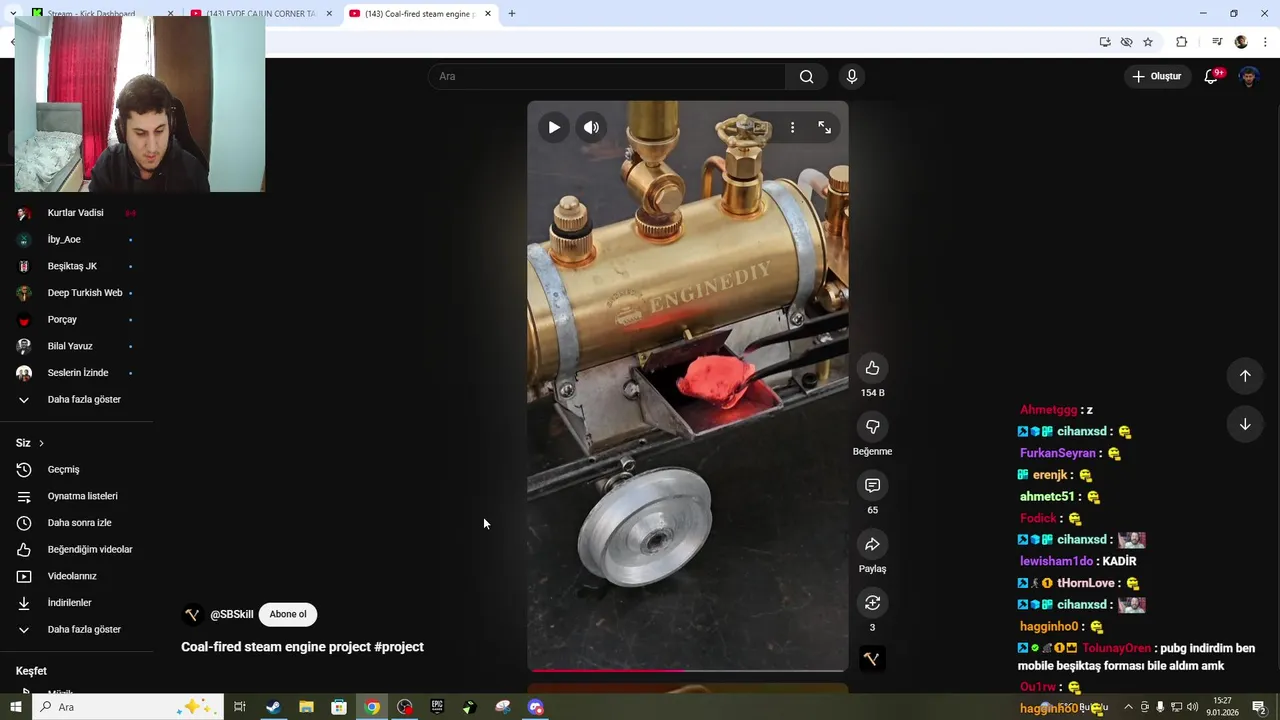Bookmark this page with the star icon

point(1148,42)
